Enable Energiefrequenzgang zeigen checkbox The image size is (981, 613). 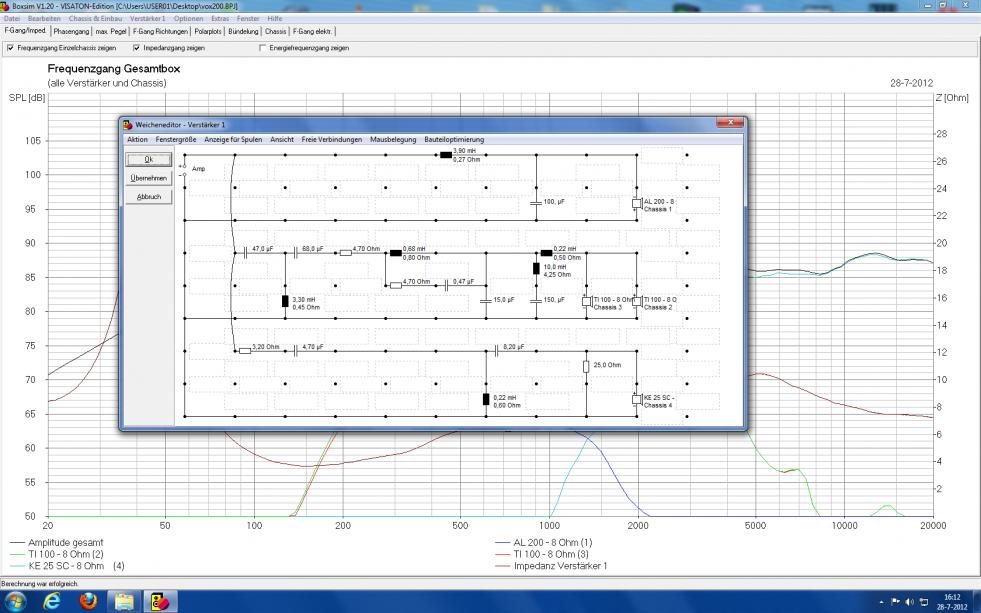click(x=263, y=47)
